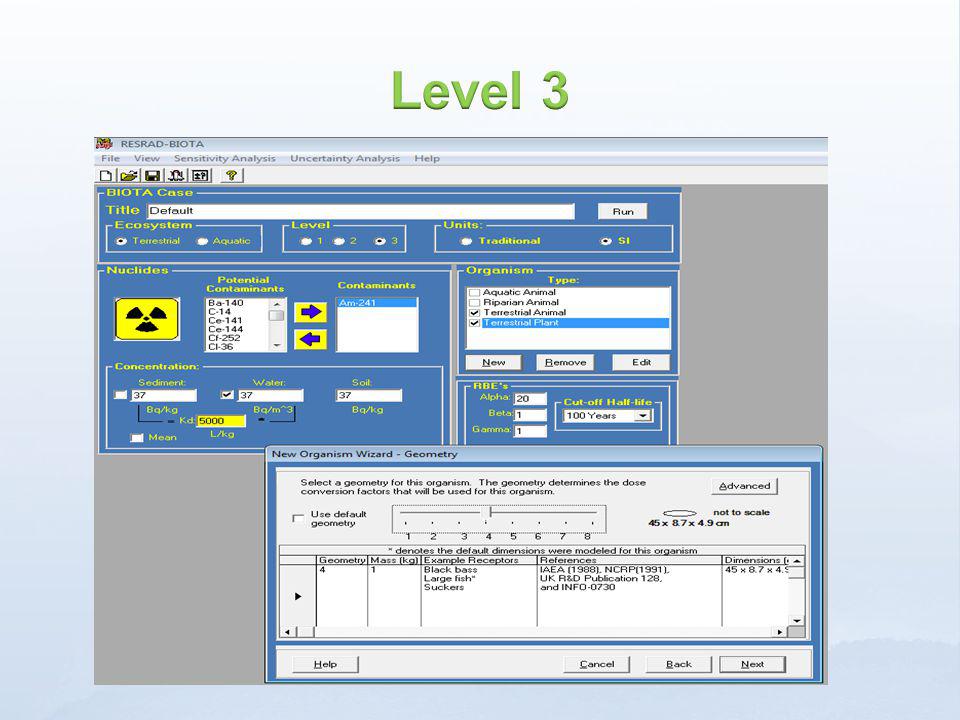This screenshot has width=960, height=720.
Task: Open the View menu
Action: 146,159
